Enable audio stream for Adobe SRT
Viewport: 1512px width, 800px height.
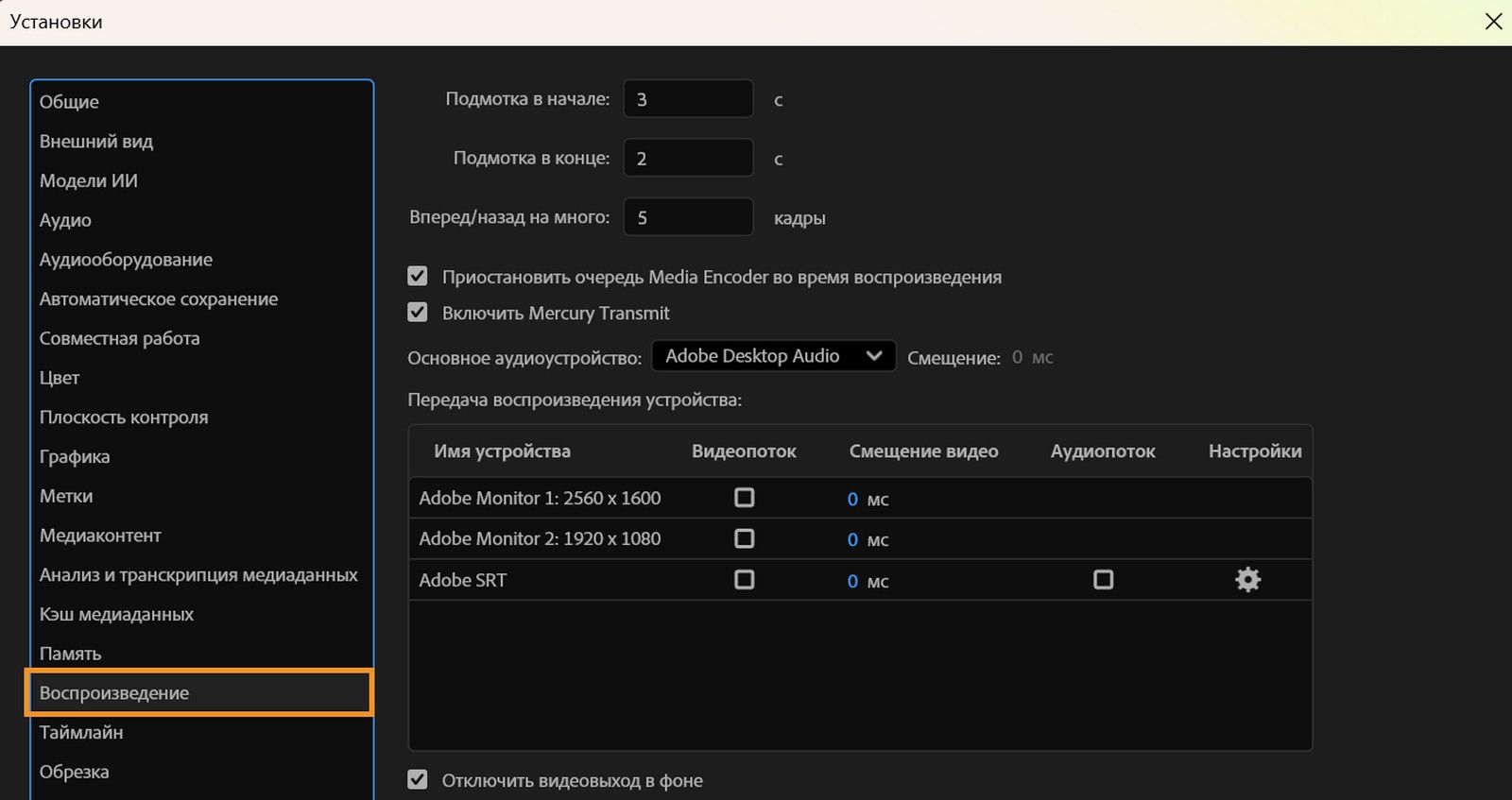click(1103, 580)
